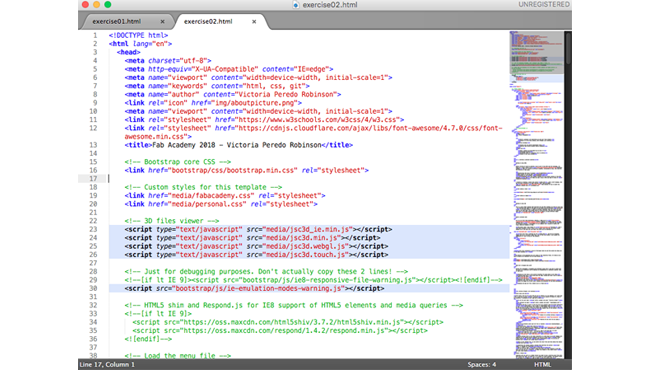Screen dimensions: 650x370
Task: Click the ie8-responsive-file-warning.js comment line
Action: (313, 280)
